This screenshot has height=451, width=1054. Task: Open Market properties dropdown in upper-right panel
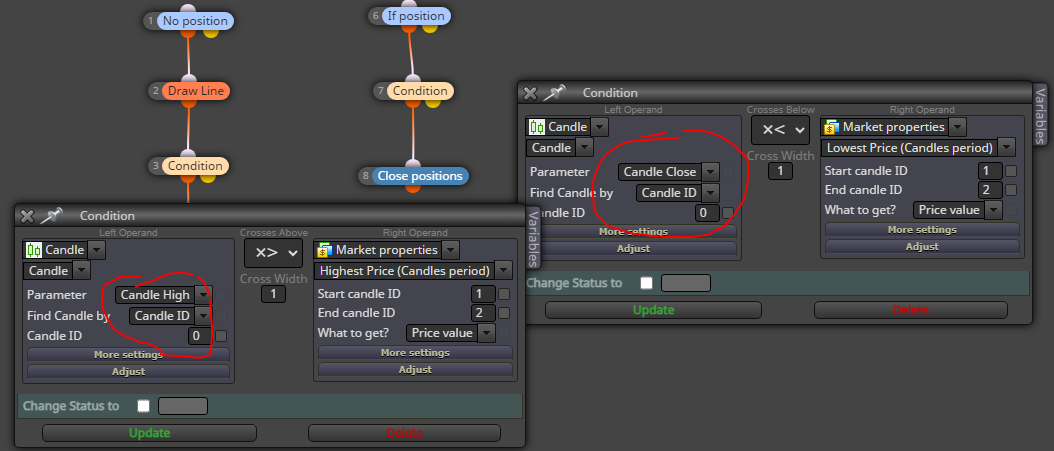point(959,127)
